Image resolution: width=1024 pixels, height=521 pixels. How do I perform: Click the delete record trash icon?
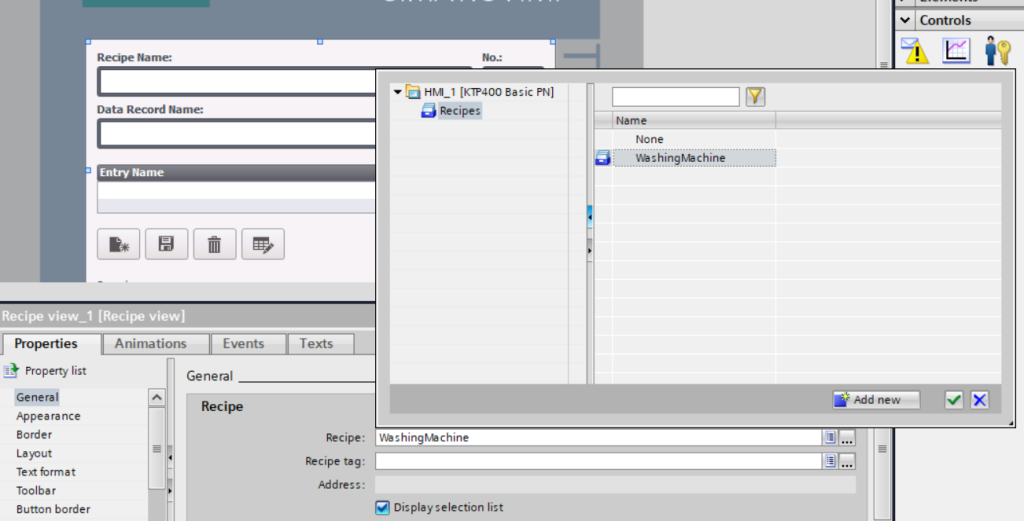click(x=214, y=244)
